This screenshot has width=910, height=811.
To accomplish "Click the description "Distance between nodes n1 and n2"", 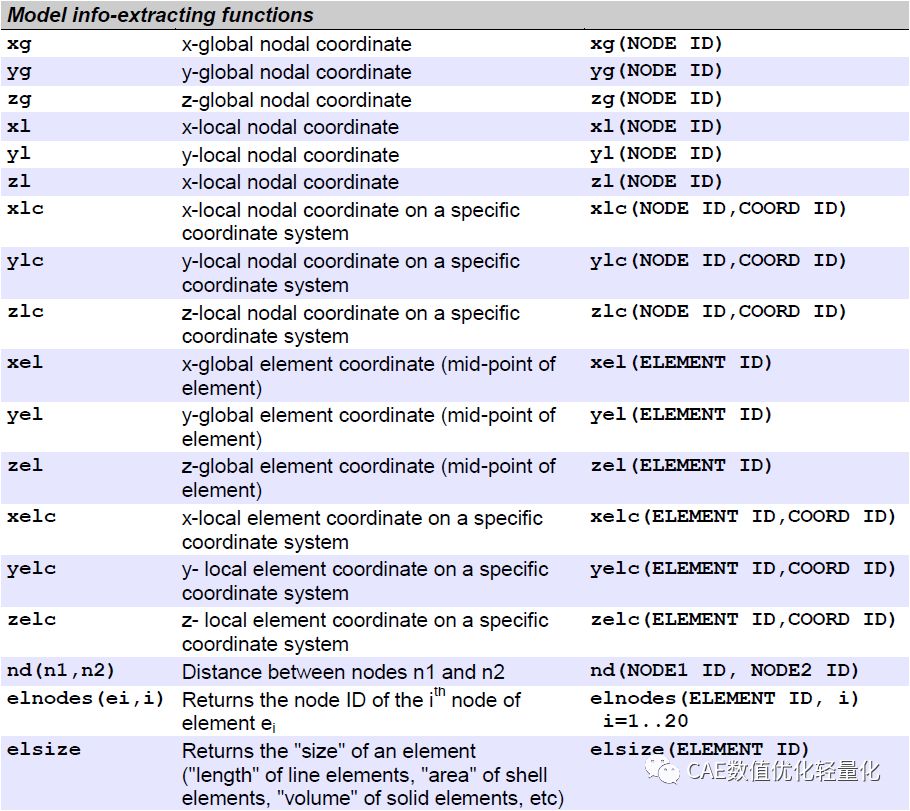I will 343,672.
